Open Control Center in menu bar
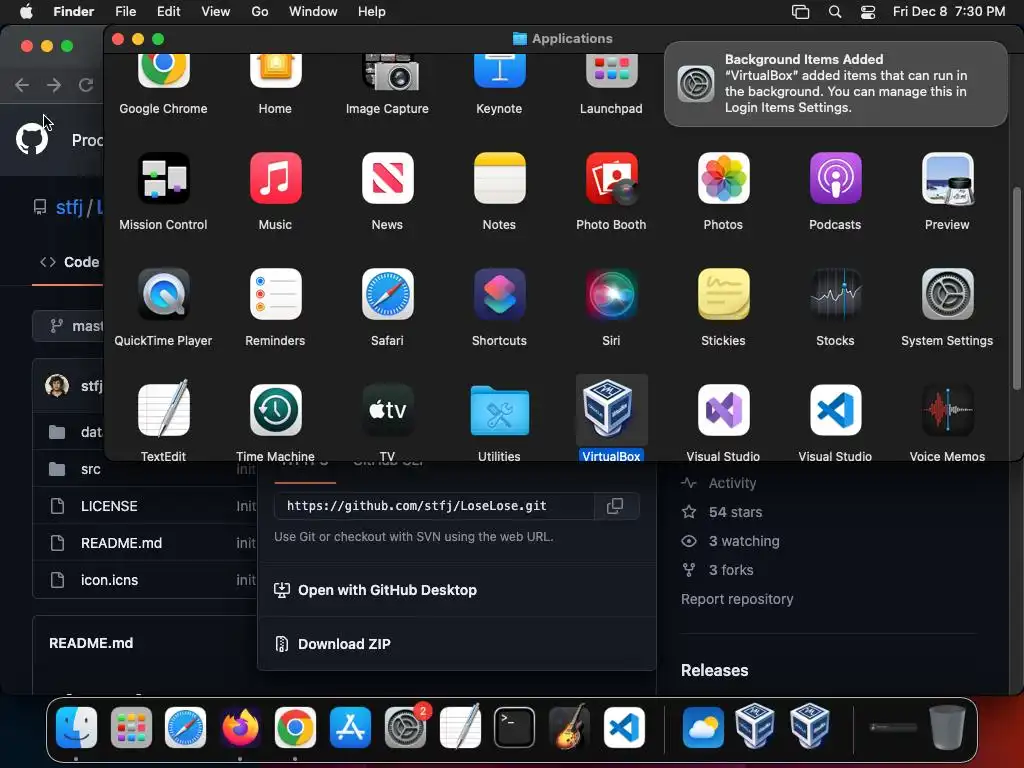Screen dimensions: 1024x768 [867, 11]
